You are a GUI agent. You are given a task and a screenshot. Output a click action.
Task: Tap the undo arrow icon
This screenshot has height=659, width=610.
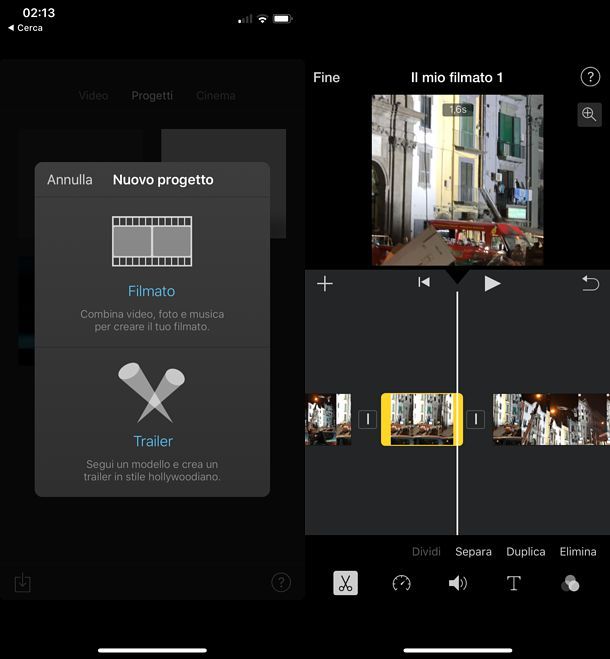[590, 283]
